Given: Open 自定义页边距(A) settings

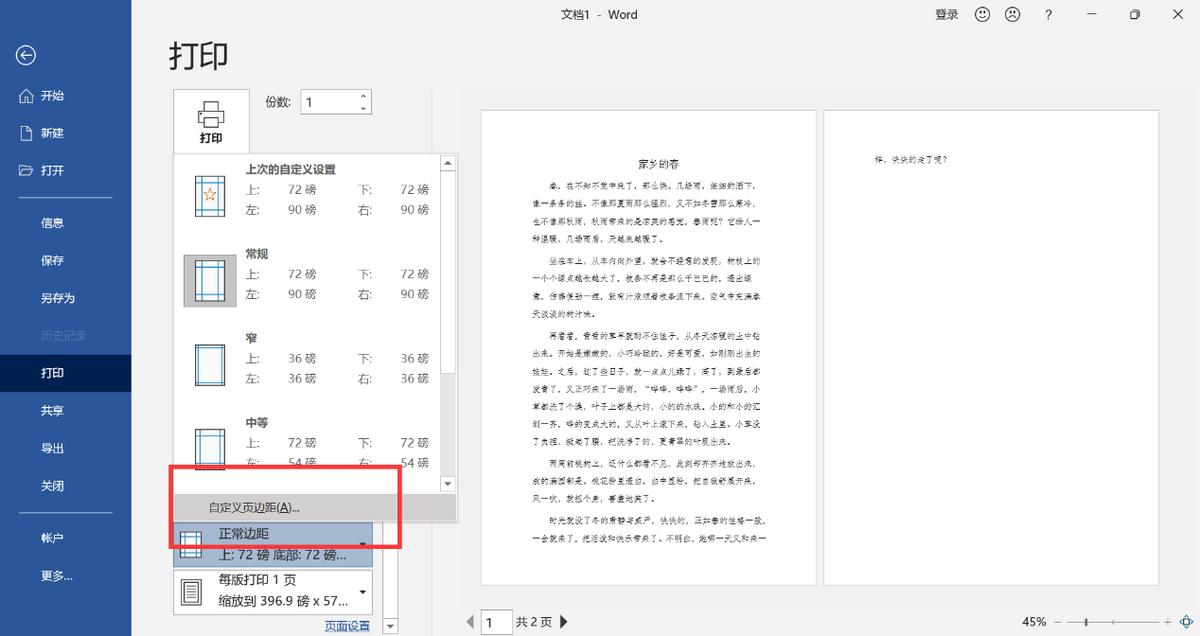Looking at the screenshot, I should (255, 507).
